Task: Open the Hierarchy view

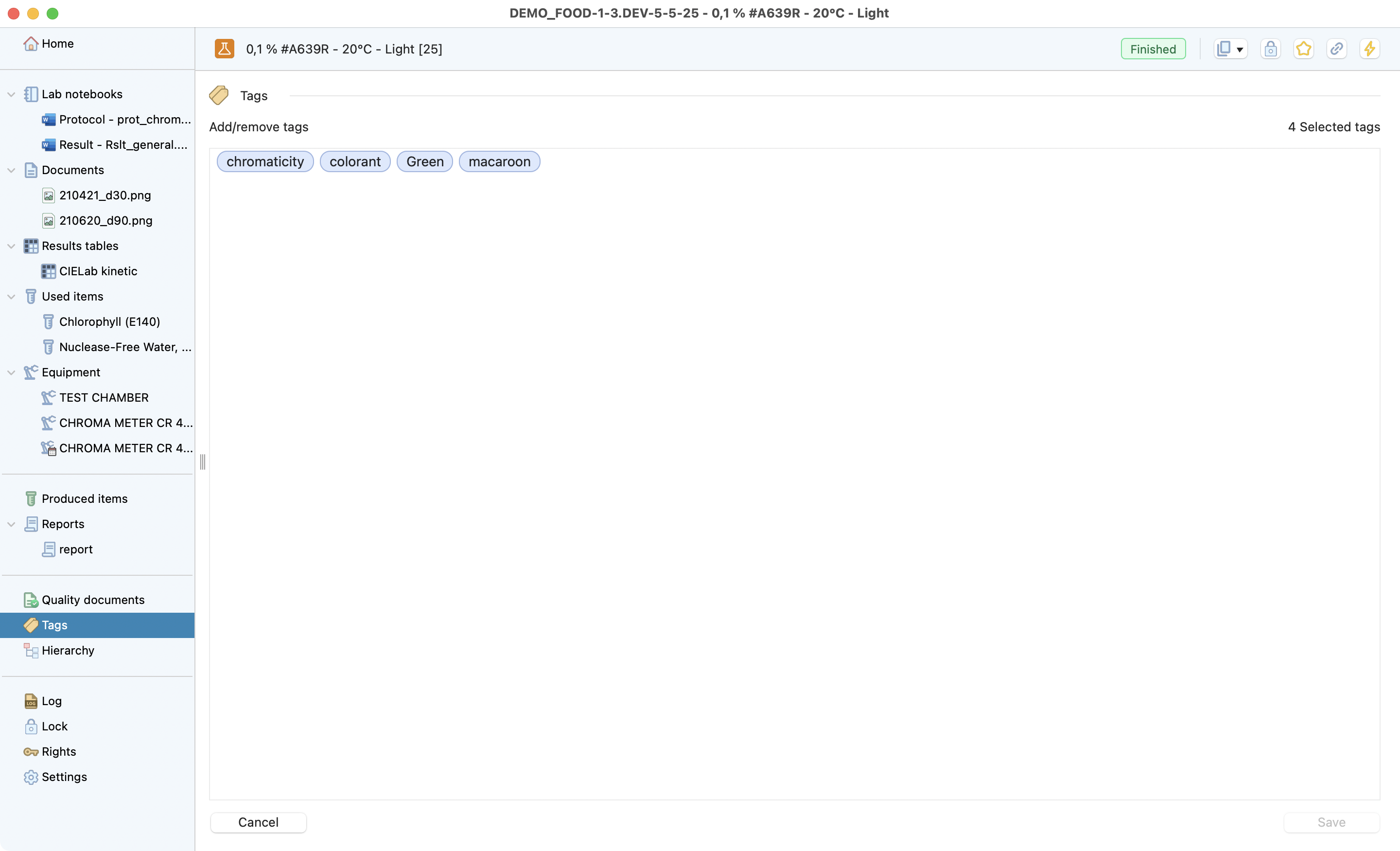Action: [x=68, y=650]
